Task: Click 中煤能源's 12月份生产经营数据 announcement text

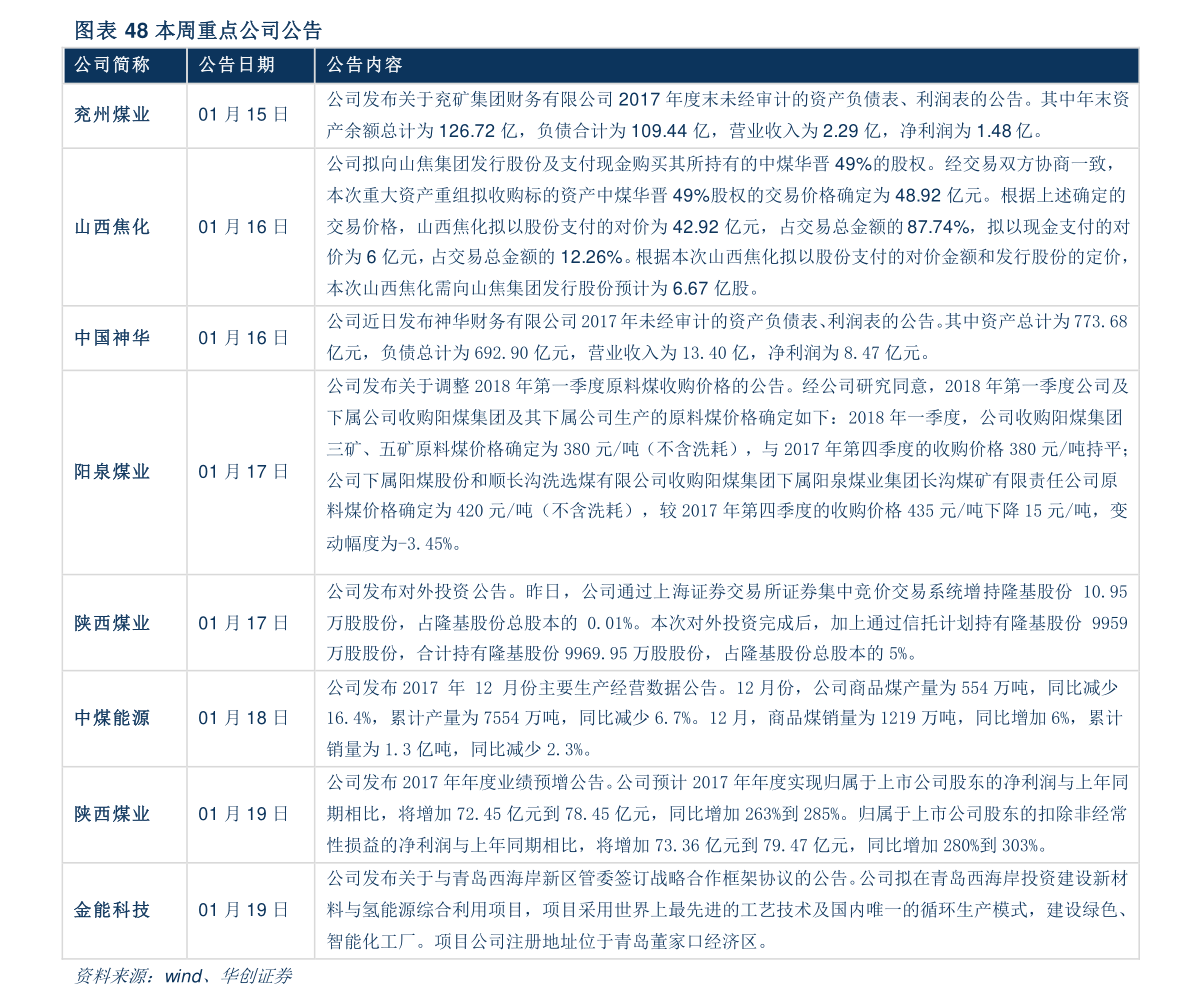Action: 727,718
